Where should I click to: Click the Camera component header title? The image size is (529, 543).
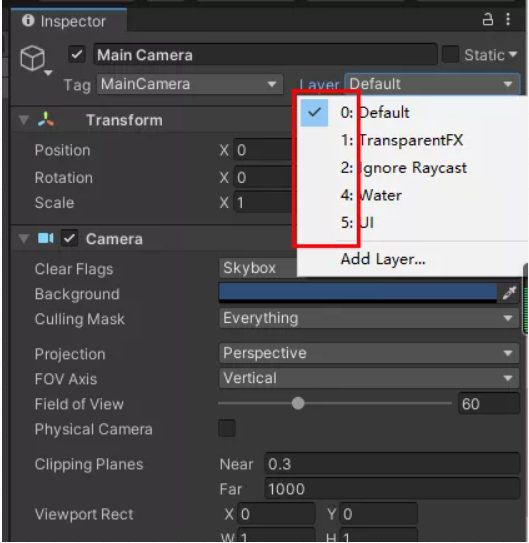[x=114, y=239]
